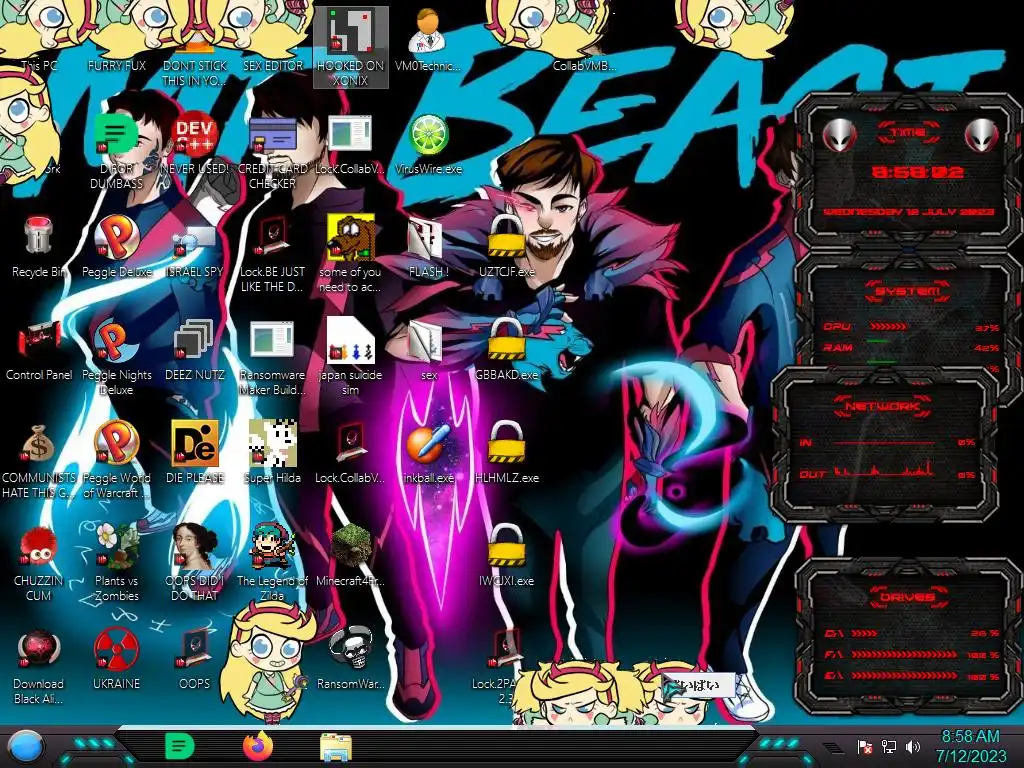Open some of you need to ac... beaver icon

(x=351, y=253)
